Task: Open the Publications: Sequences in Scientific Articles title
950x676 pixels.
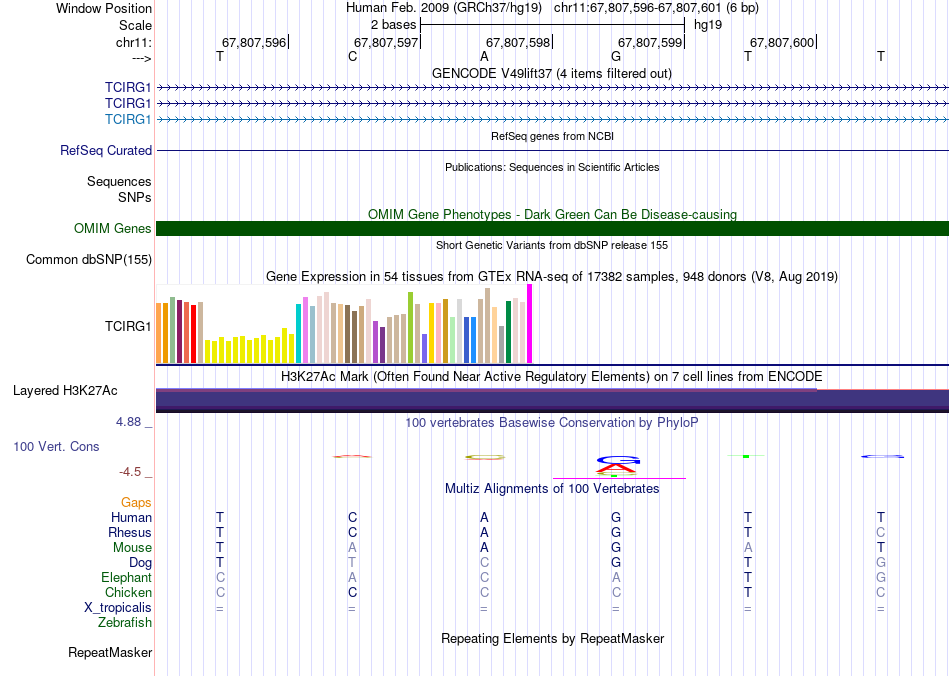Action: point(552,167)
